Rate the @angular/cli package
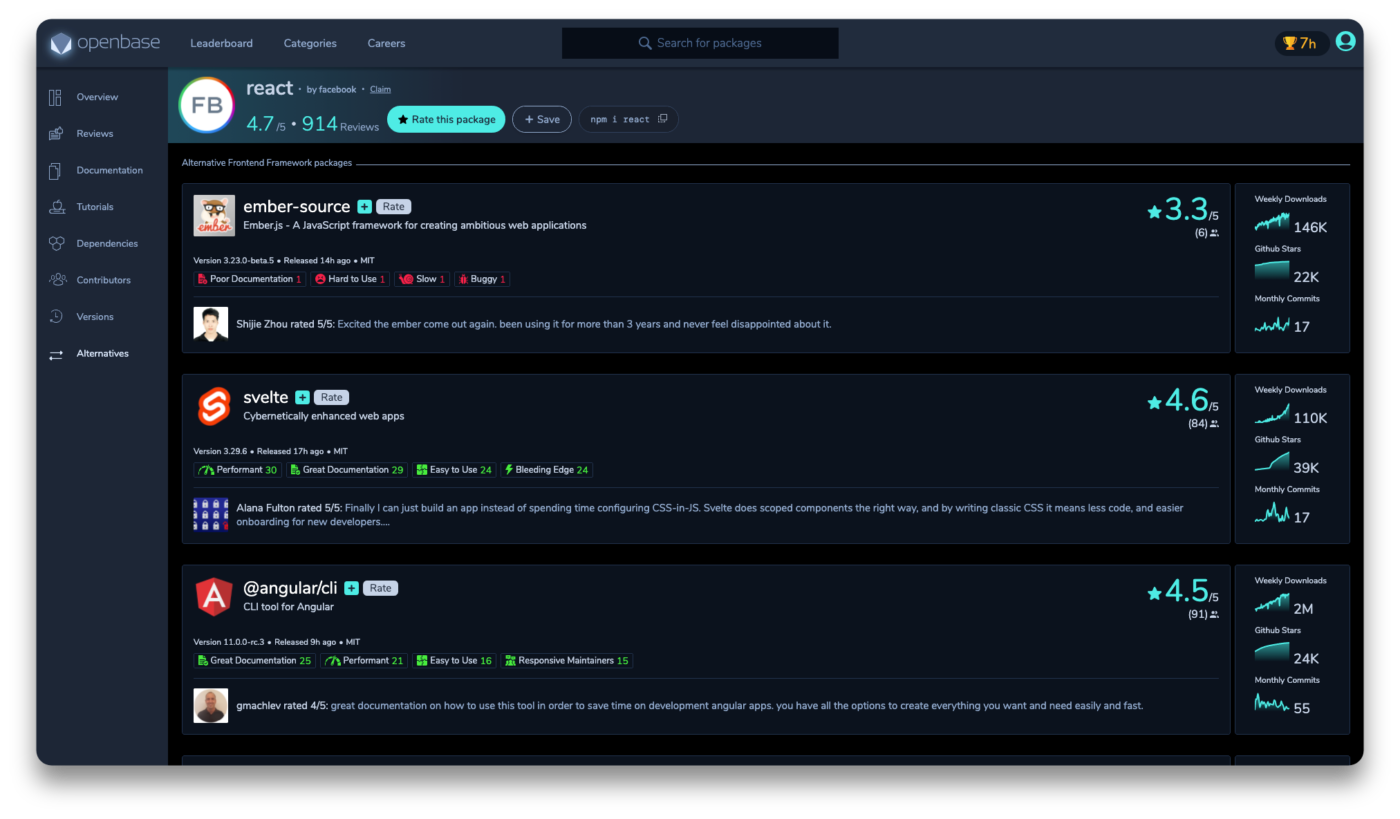Image resolution: width=1400 pixels, height=819 pixels. 380,588
